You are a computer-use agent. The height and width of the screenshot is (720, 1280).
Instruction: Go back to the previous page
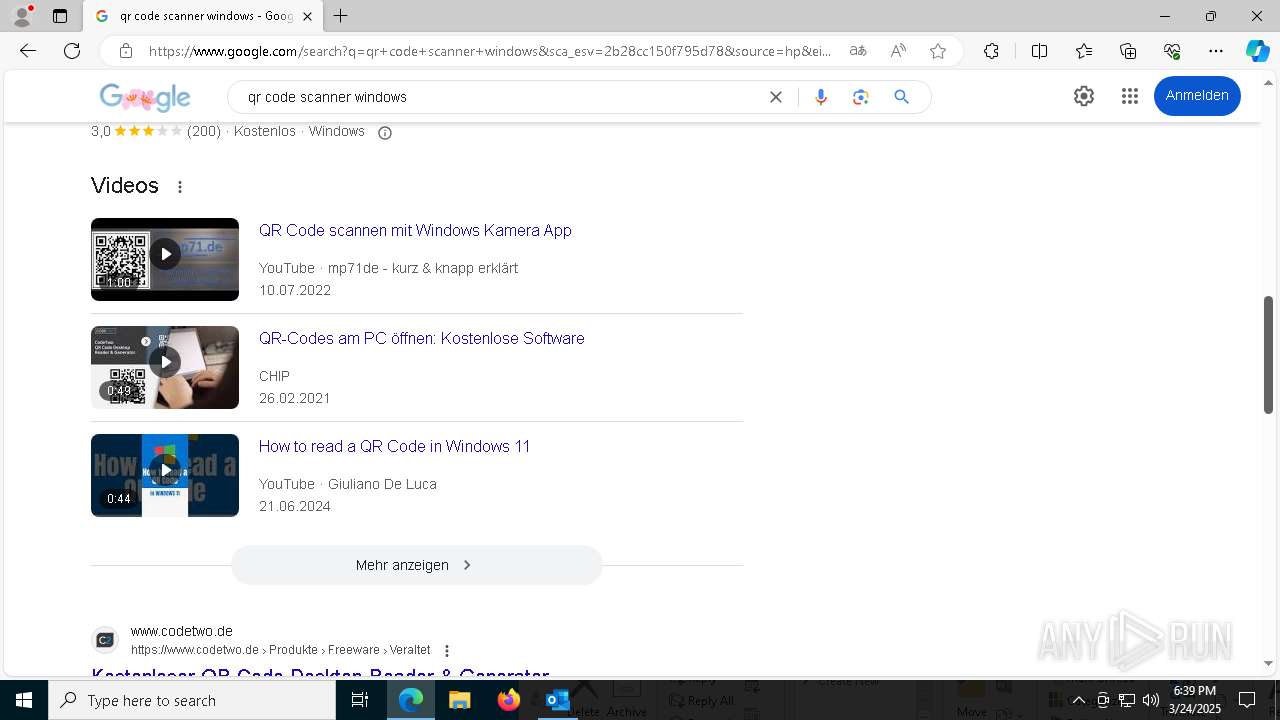click(28, 51)
